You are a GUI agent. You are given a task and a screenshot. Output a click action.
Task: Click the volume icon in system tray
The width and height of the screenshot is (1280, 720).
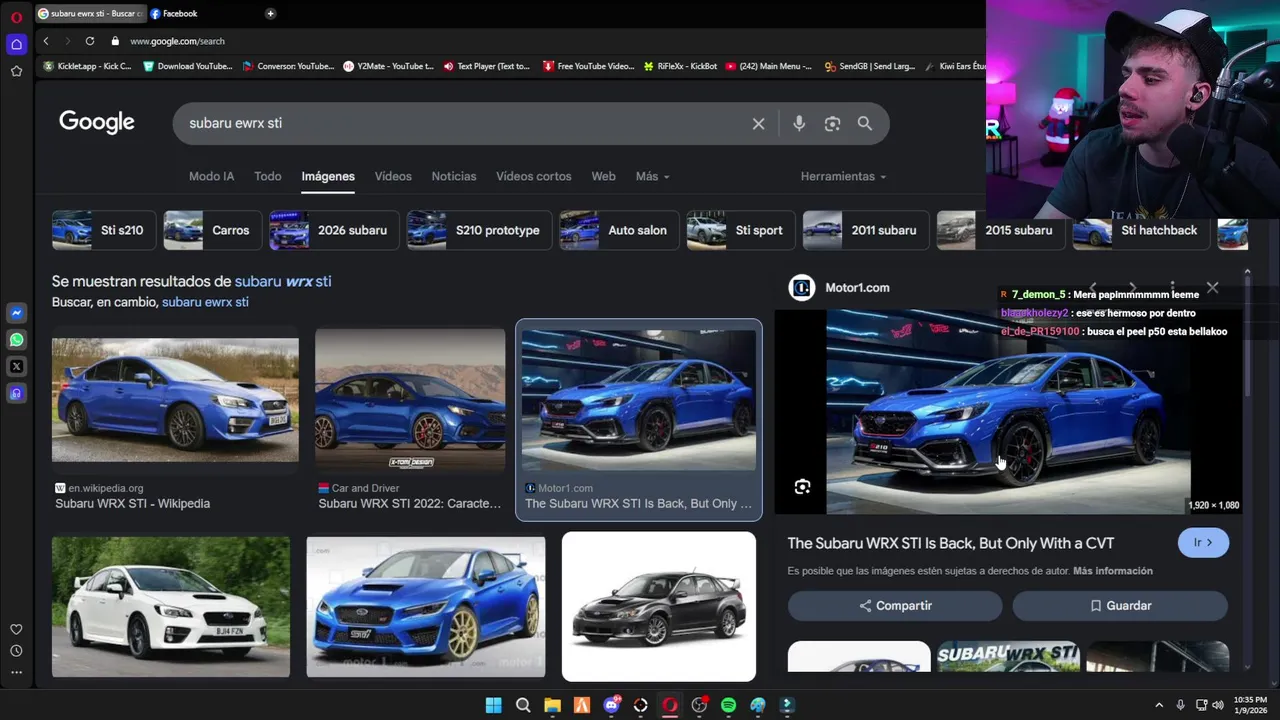[1218, 705]
